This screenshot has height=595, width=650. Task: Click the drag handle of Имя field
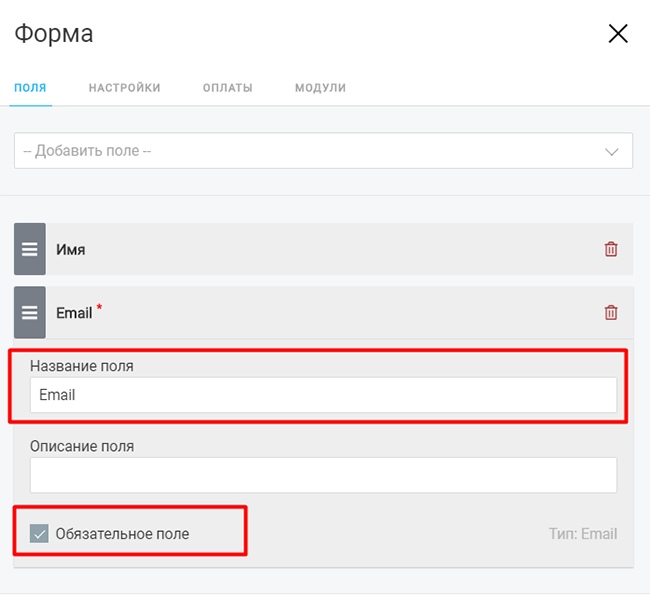(x=30, y=249)
